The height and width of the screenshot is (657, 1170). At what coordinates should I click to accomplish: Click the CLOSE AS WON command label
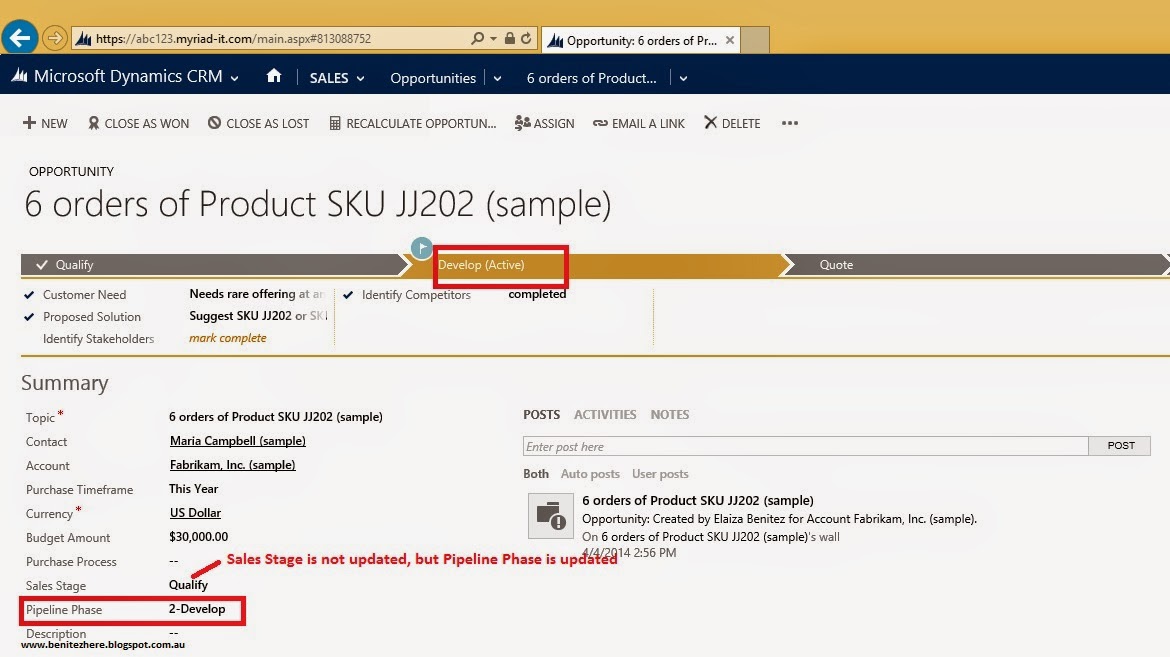pos(146,124)
